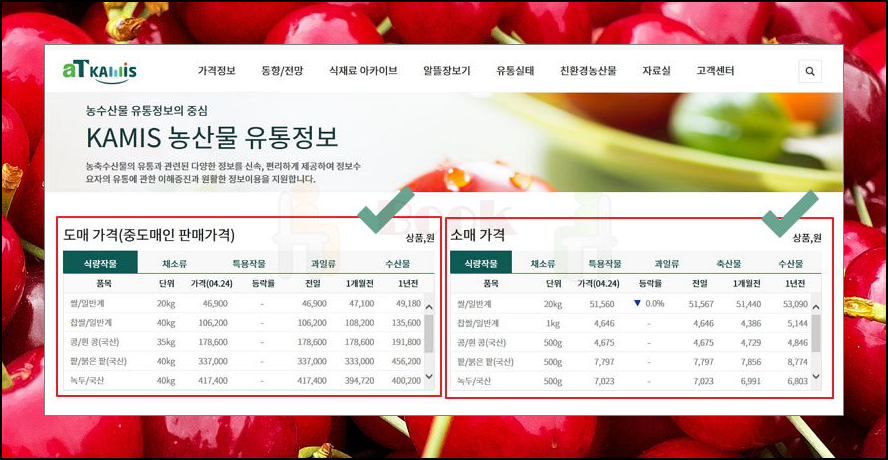The image size is (888, 460).
Task: Open the 고객센터 menu
Action: tap(715, 71)
